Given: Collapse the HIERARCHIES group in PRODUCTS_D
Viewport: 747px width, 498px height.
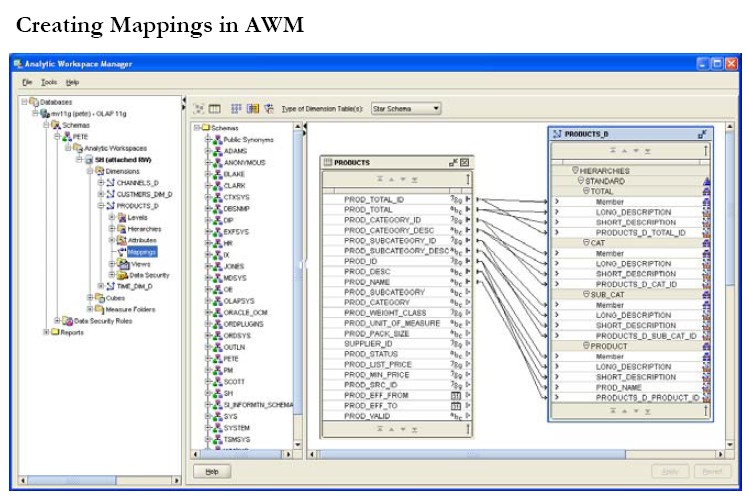Looking at the screenshot, I should (575, 171).
